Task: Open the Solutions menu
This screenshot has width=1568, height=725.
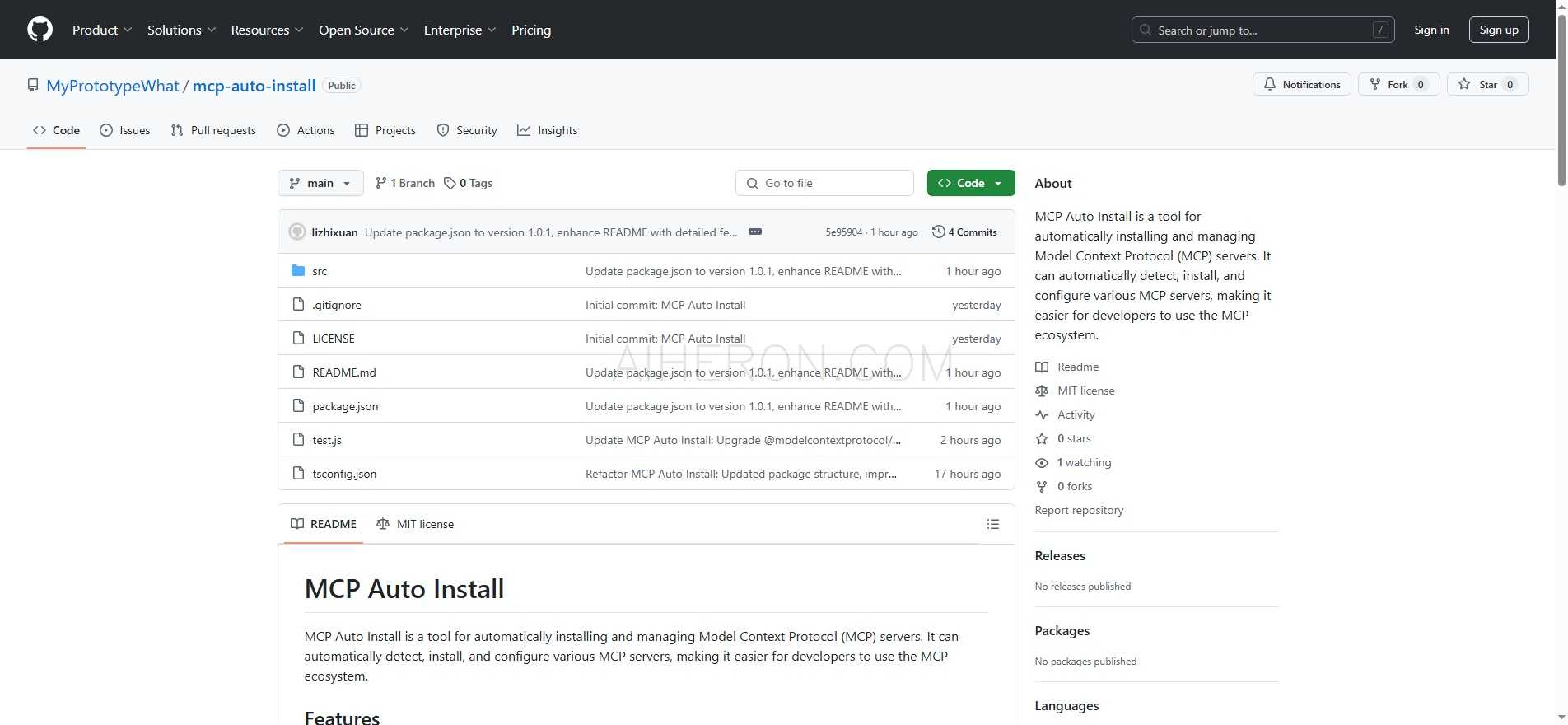Action: click(x=182, y=30)
